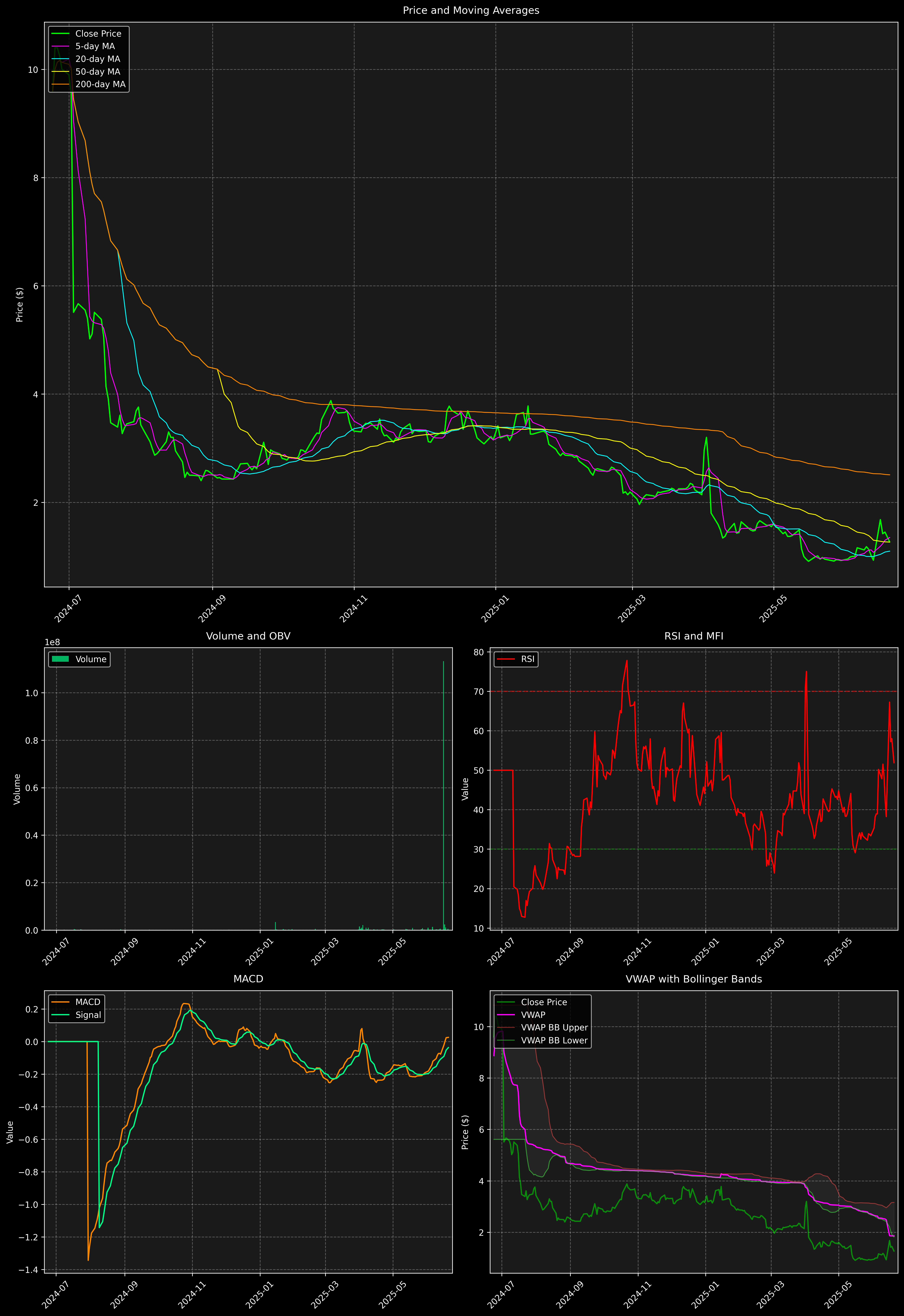
Task: Click the '−0.8' y-axis tick of the MACD chart
Action: (x=29, y=1172)
